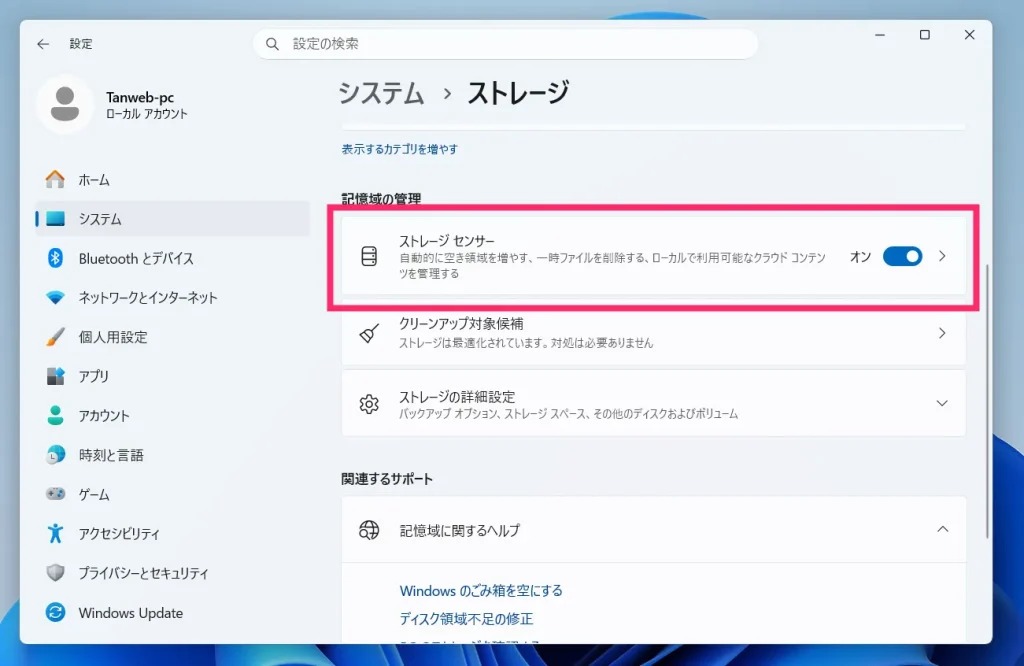
Task: Click the gaming controller icon
Action: pos(56,494)
